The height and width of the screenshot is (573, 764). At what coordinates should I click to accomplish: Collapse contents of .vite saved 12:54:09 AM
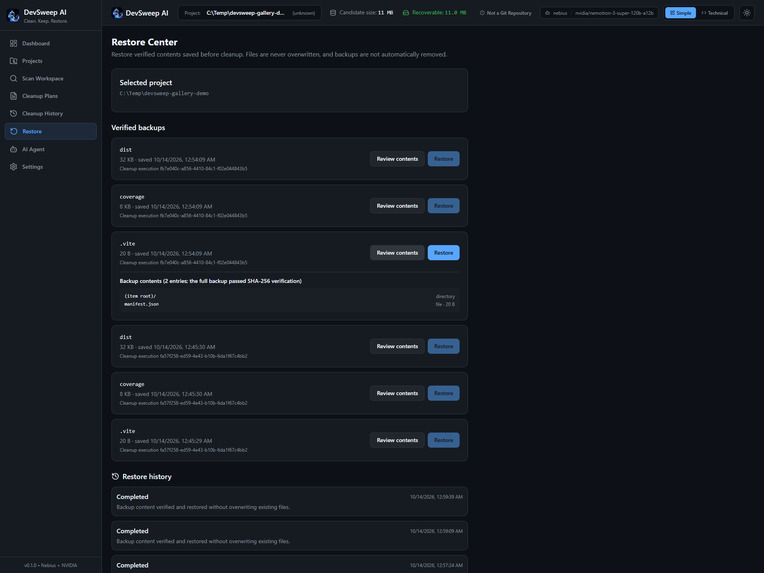397,253
